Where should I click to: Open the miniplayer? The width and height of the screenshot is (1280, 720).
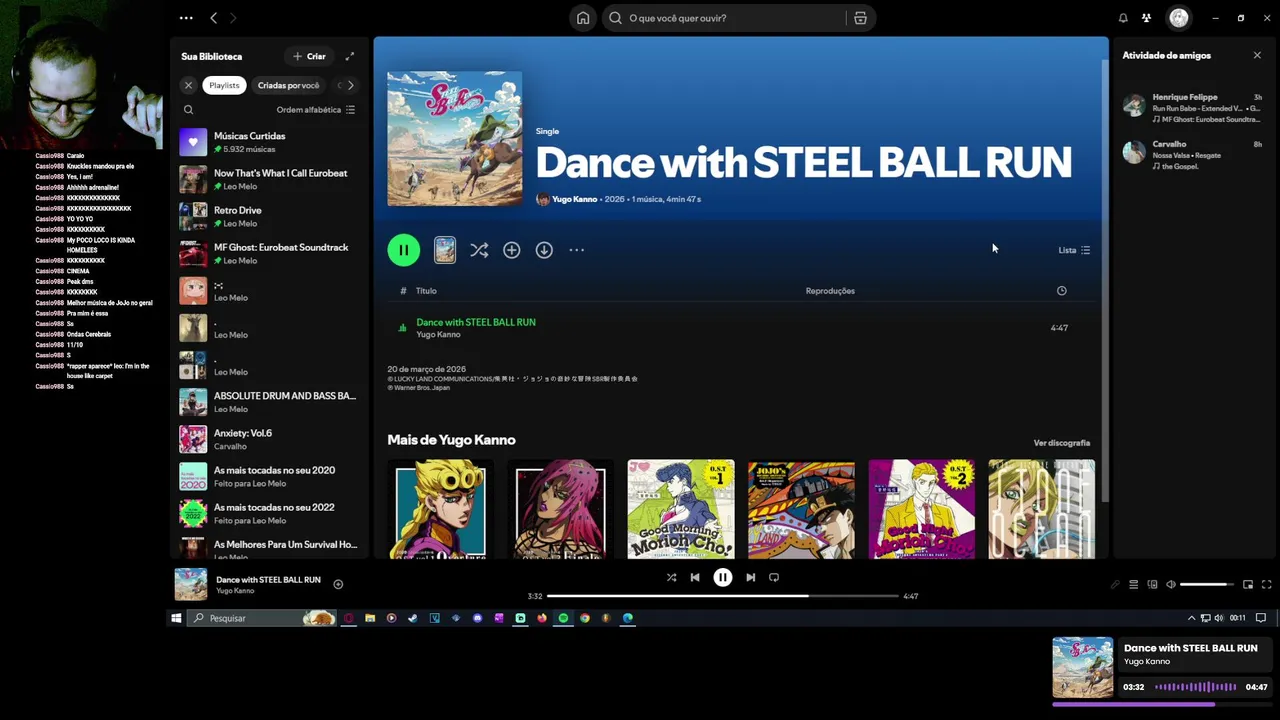tap(1248, 584)
